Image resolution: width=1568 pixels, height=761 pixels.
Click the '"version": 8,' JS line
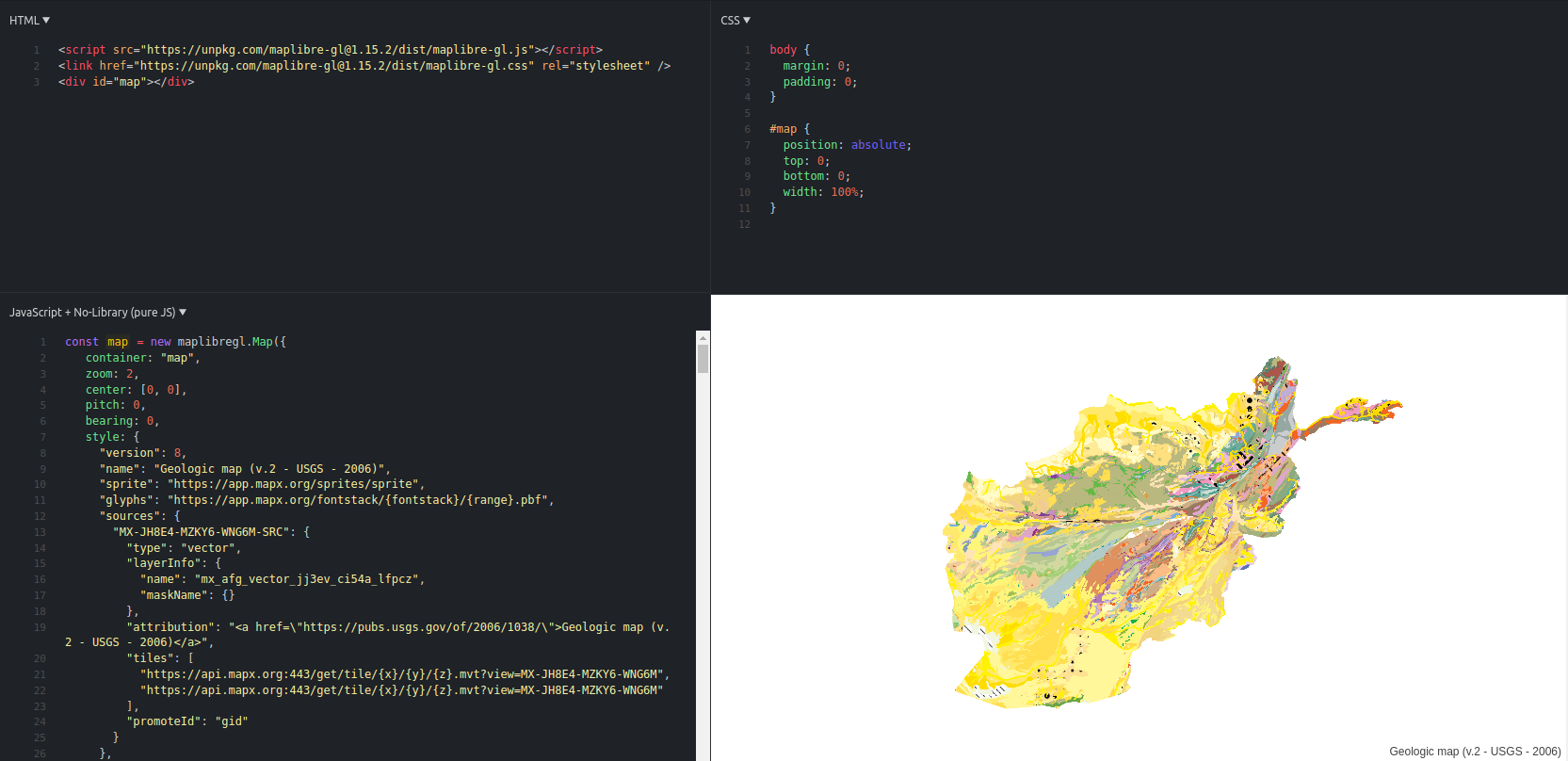(143, 453)
